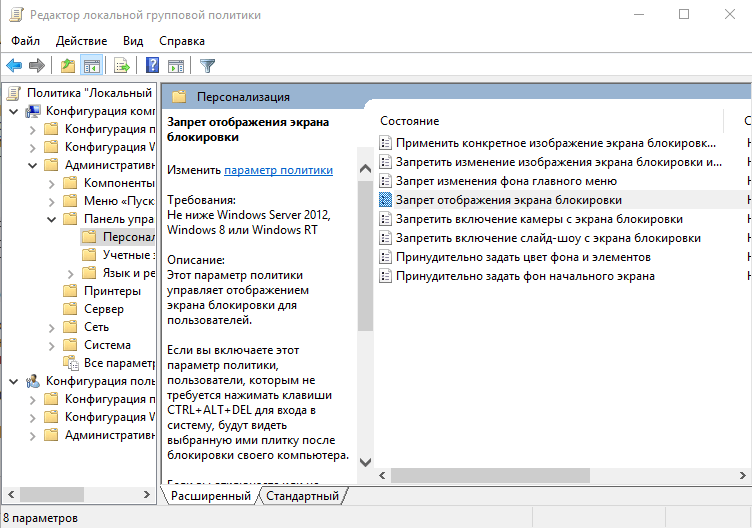Click the policy list horizontal scrollbar right arrow

tap(742, 476)
